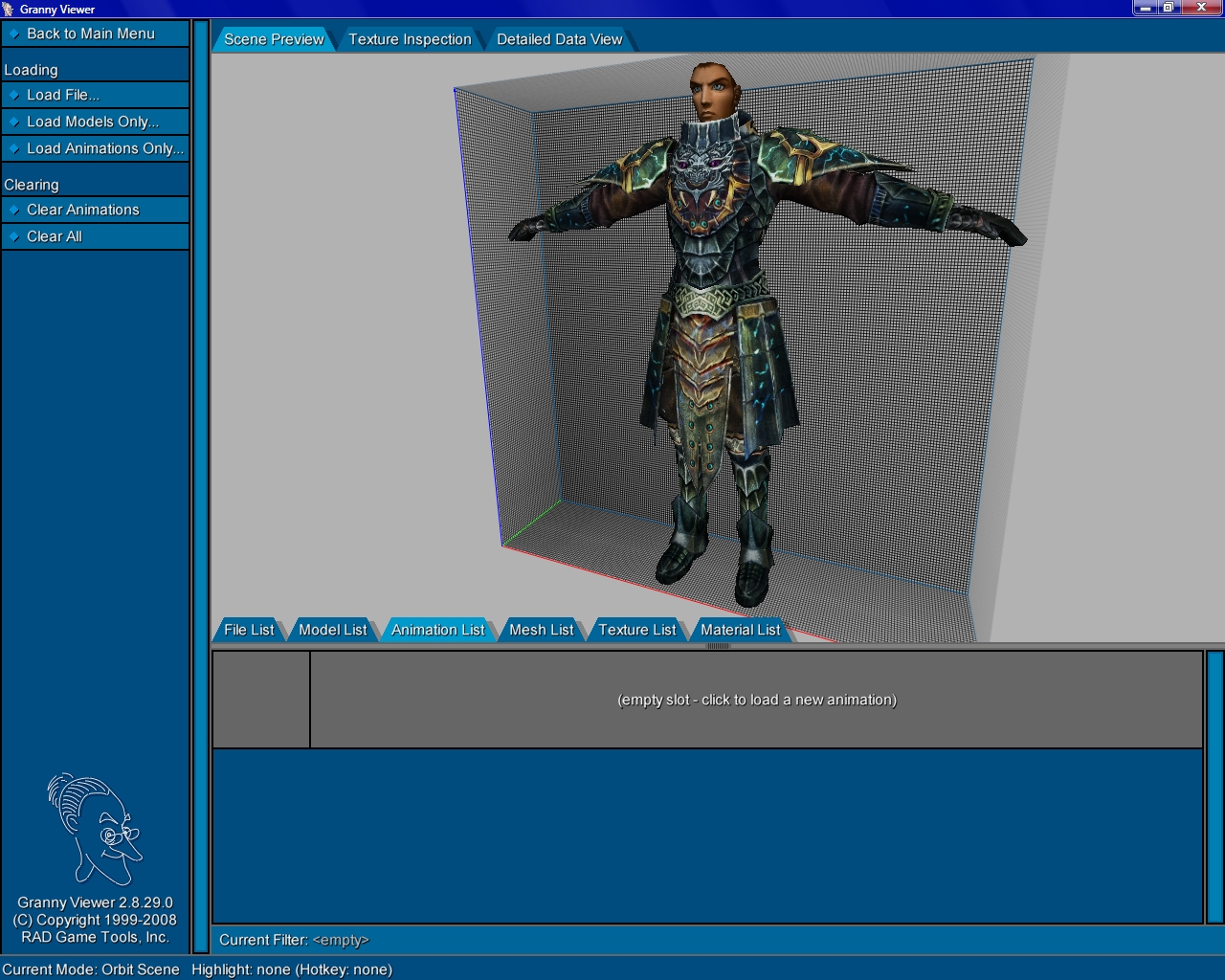The height and width of the screenshot is (980, 1225).
Task: Click the Clearing section heading
Action: (x=32, y=185)
